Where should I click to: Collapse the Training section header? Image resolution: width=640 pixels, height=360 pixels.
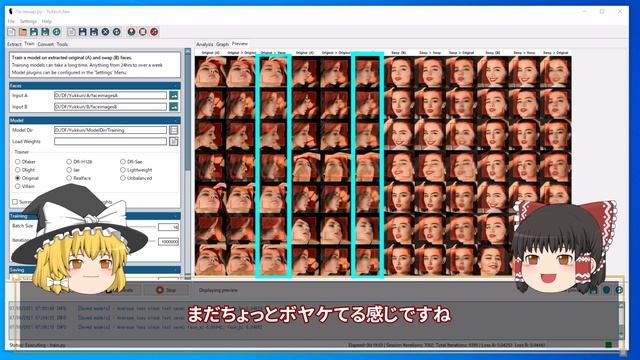[x=95, y=216]
